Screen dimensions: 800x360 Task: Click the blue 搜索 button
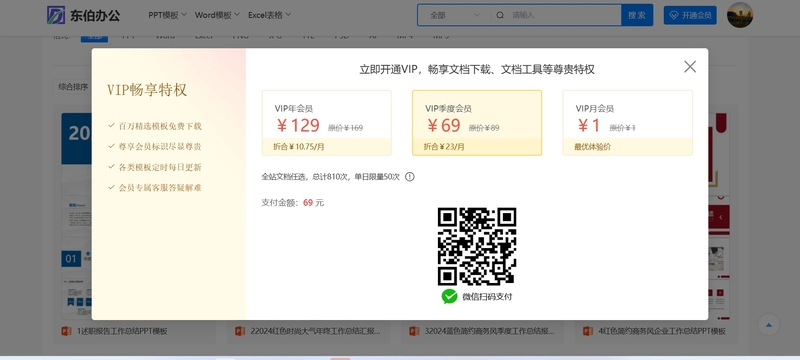tap(637, 15)
